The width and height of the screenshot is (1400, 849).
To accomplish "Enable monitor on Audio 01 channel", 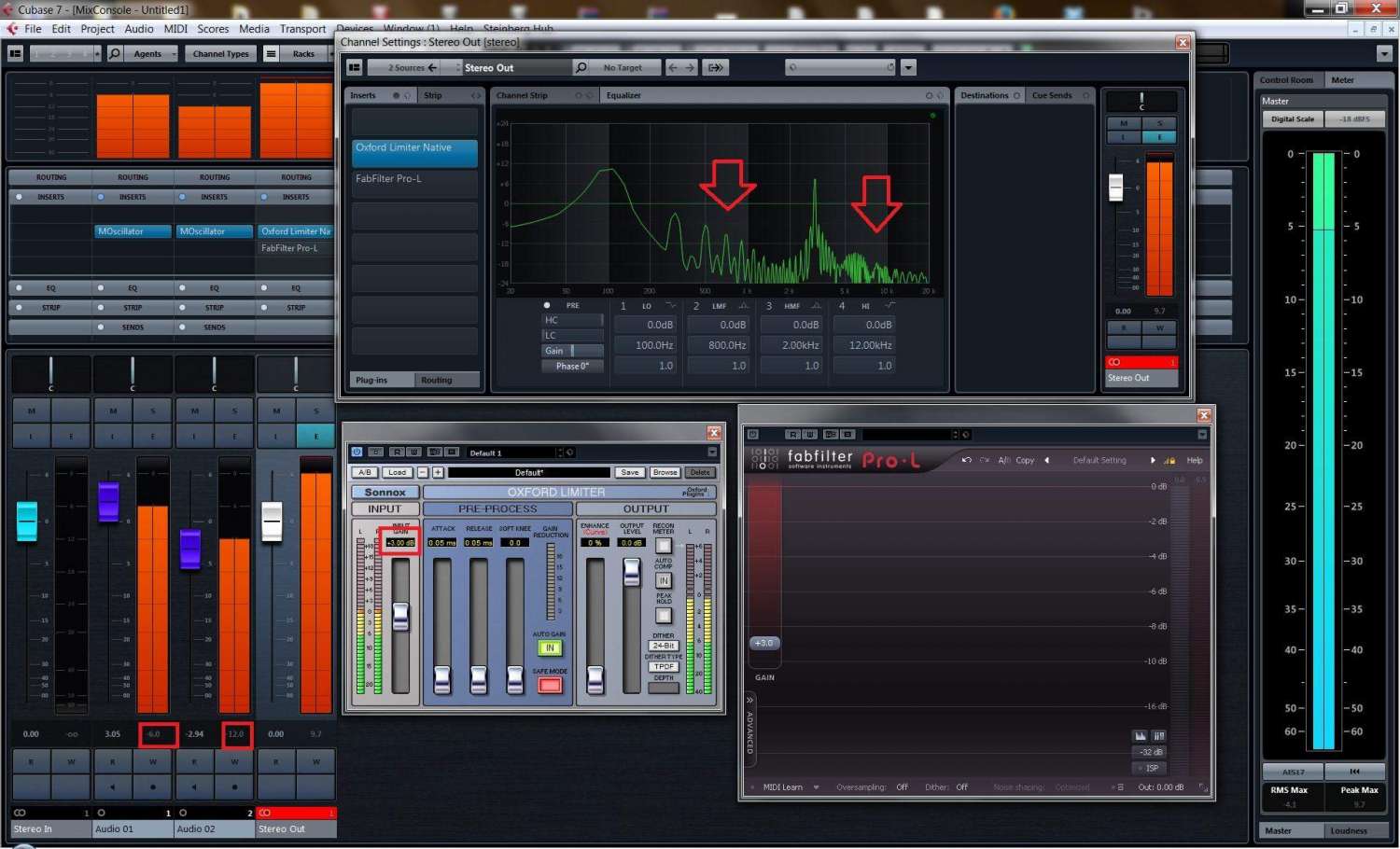I will tap(113, 786).
